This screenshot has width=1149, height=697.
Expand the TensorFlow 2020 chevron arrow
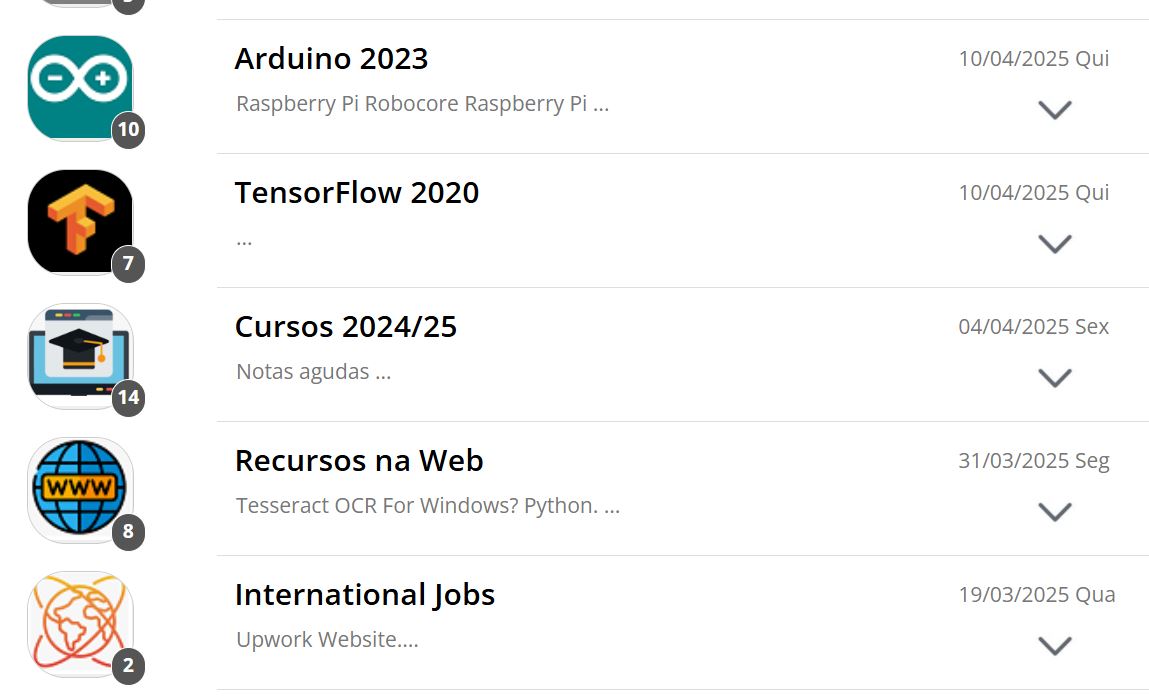[x=1055, y=244]
